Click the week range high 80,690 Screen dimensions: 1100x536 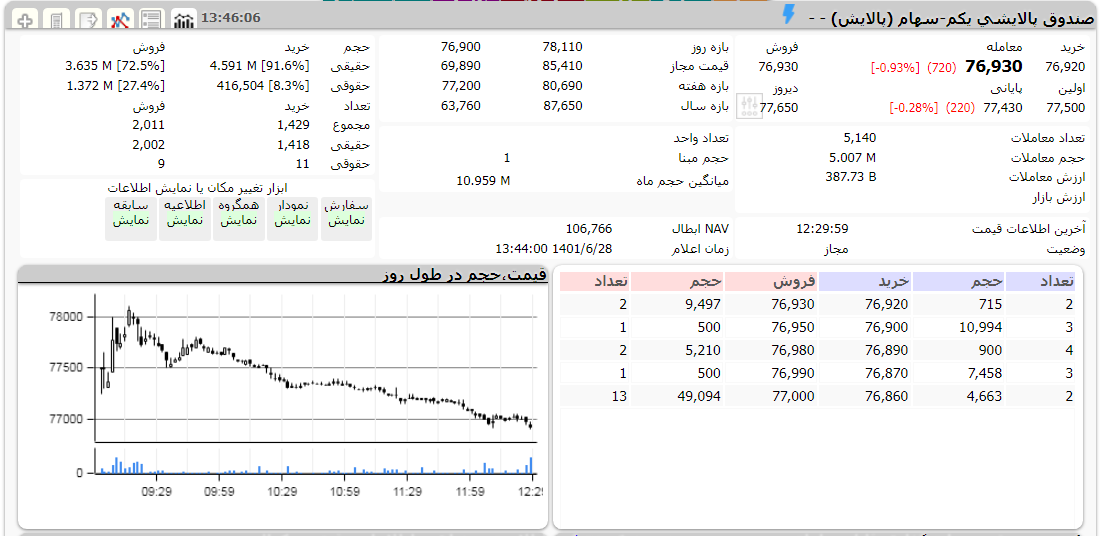pyautogui.click(x=562, y=86)
